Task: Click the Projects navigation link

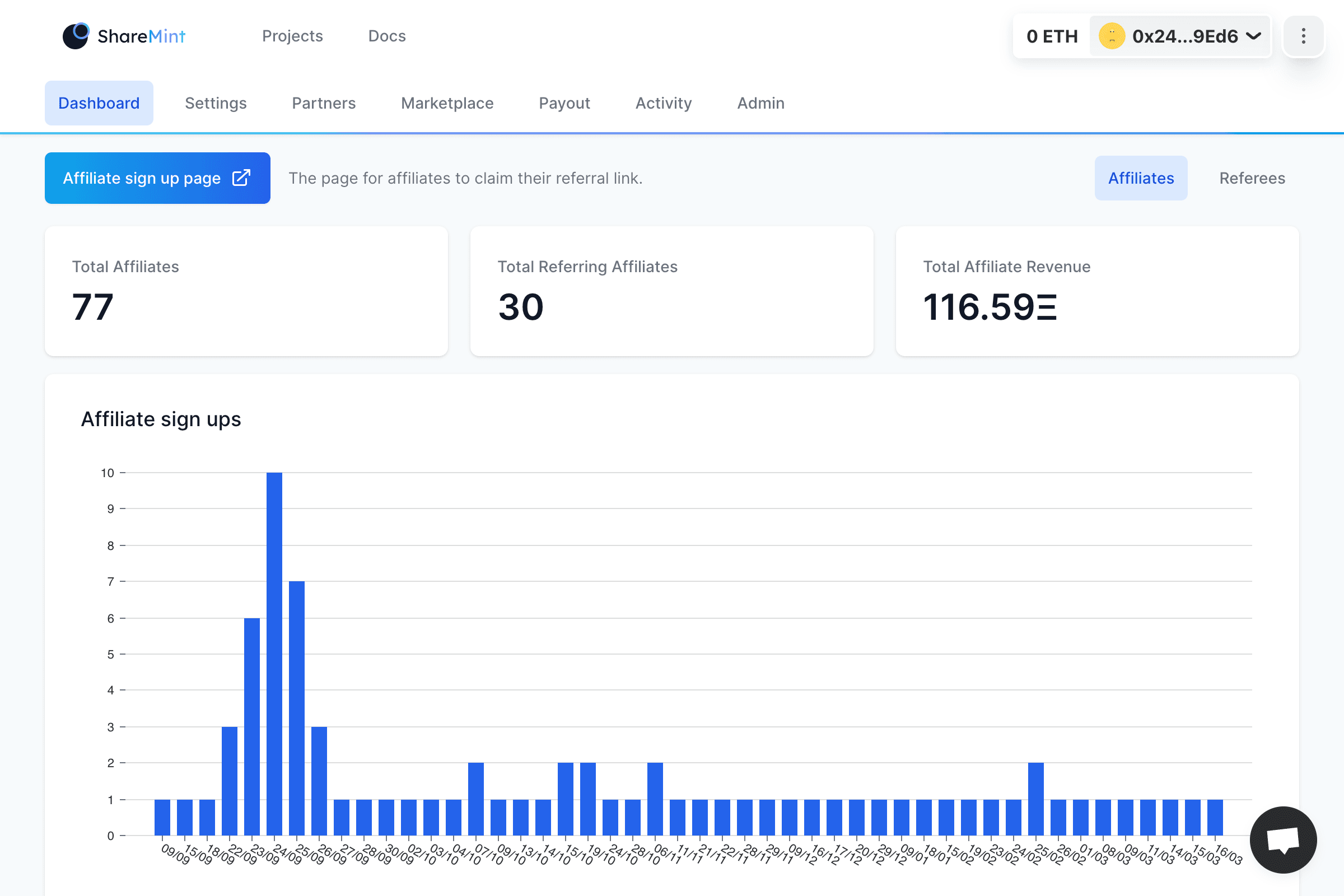Action: click(292, 36)
